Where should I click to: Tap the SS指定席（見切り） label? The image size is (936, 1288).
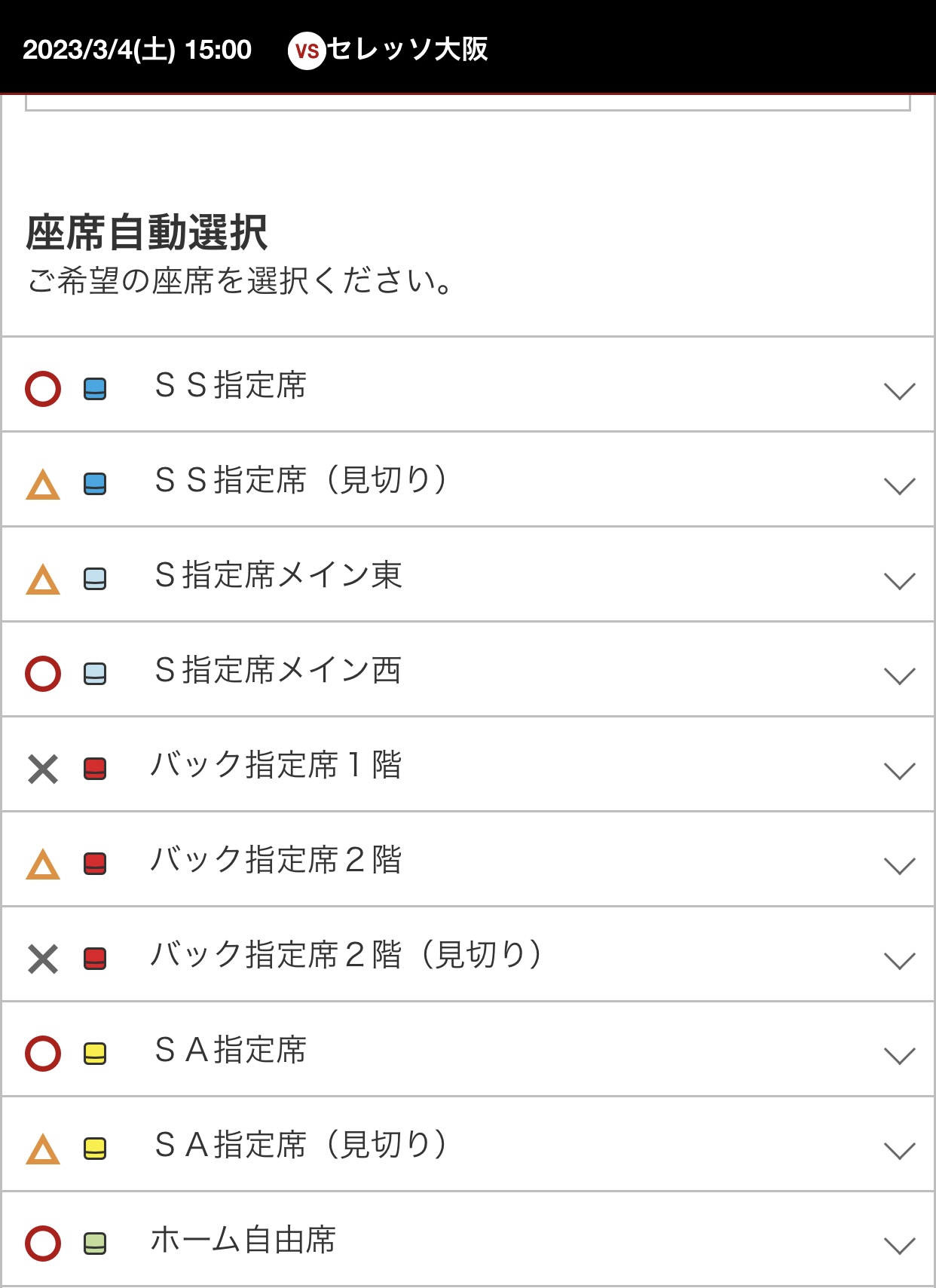301,480
